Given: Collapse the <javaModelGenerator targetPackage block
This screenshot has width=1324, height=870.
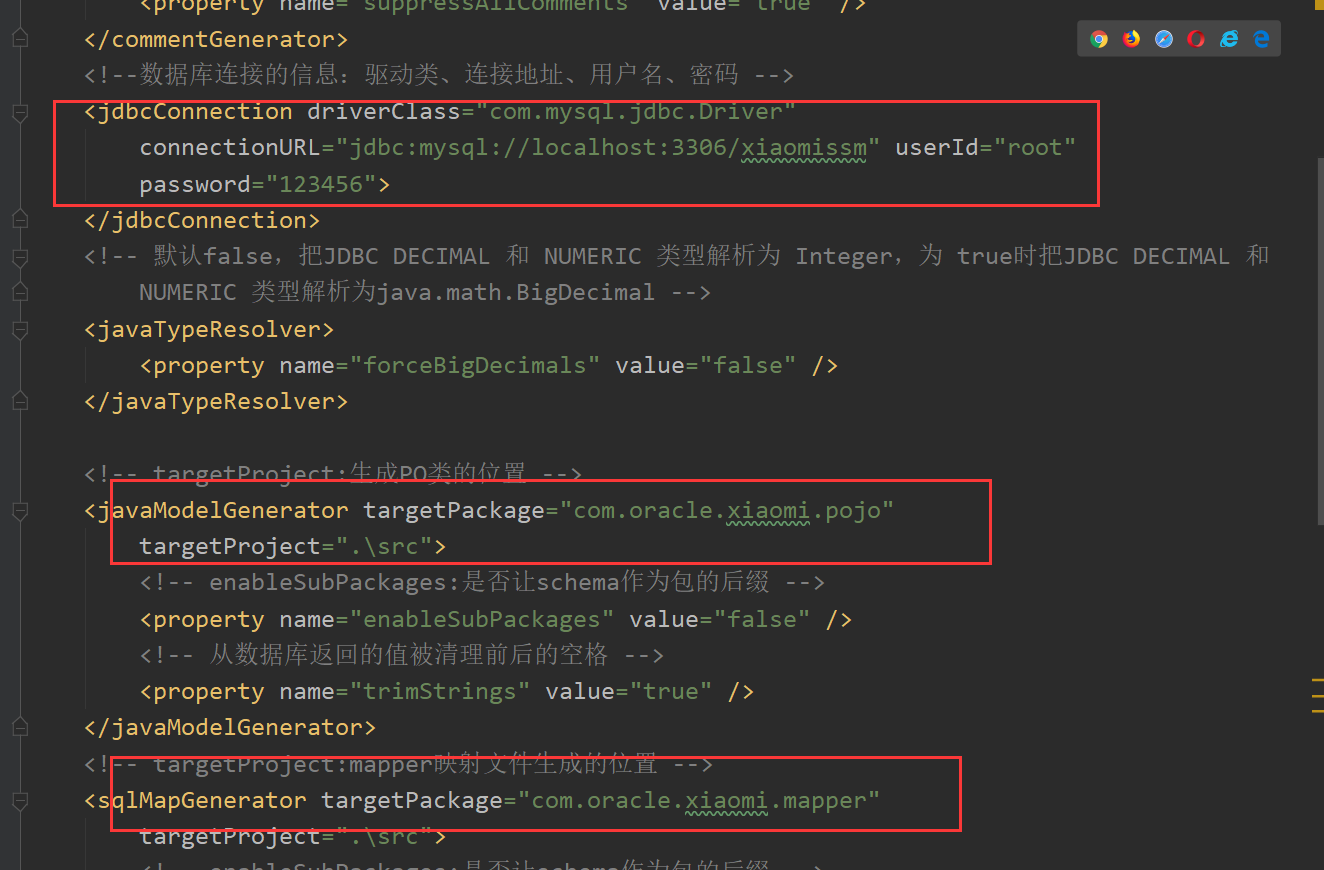Looking at the screenshot, I should (x=19, y=510).
